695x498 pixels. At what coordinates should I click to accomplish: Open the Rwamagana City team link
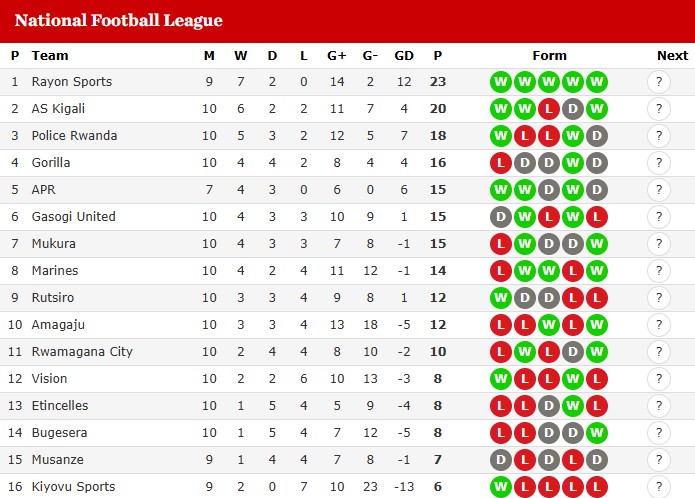[x=82, y=352]
